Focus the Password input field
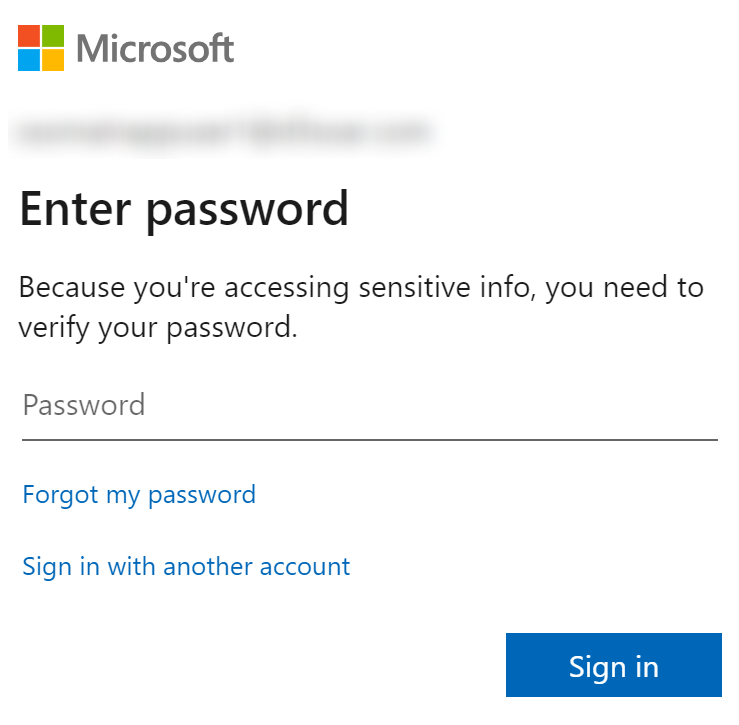 click(369, 405)
